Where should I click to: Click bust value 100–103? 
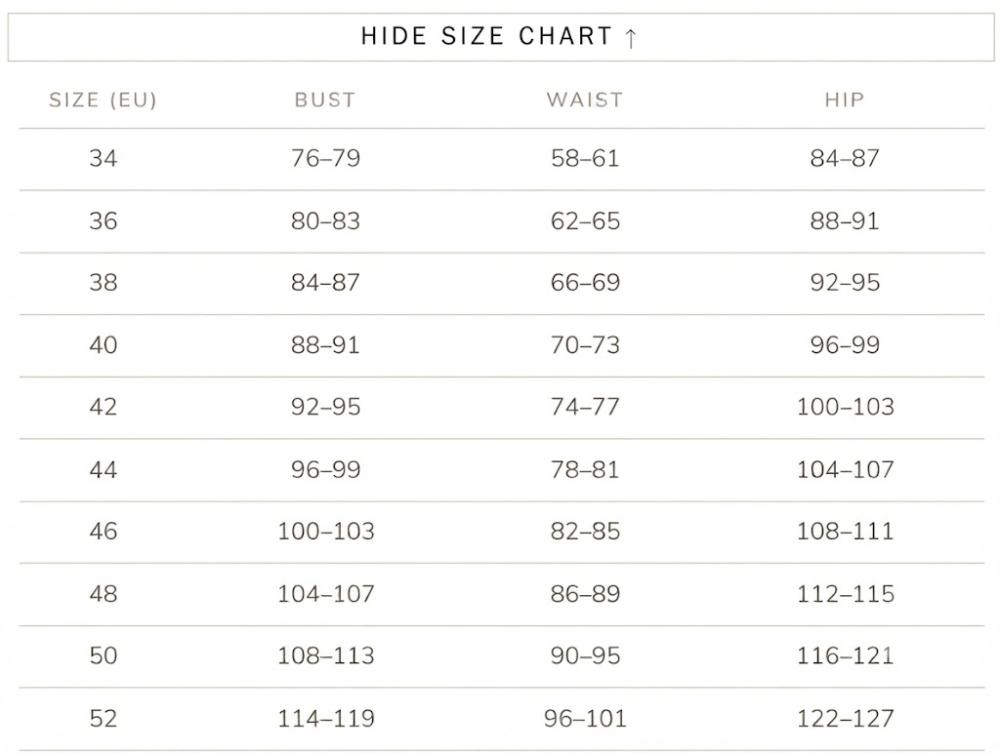(x=326, y=531)
